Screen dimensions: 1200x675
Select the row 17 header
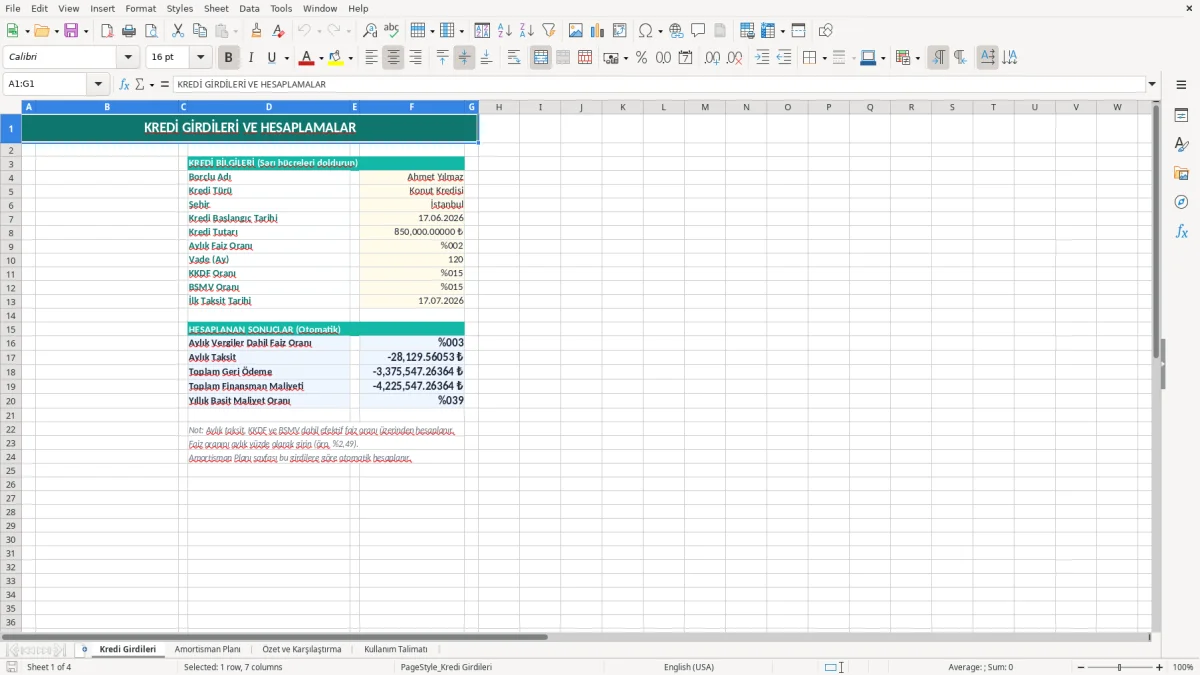coord(10,357)
